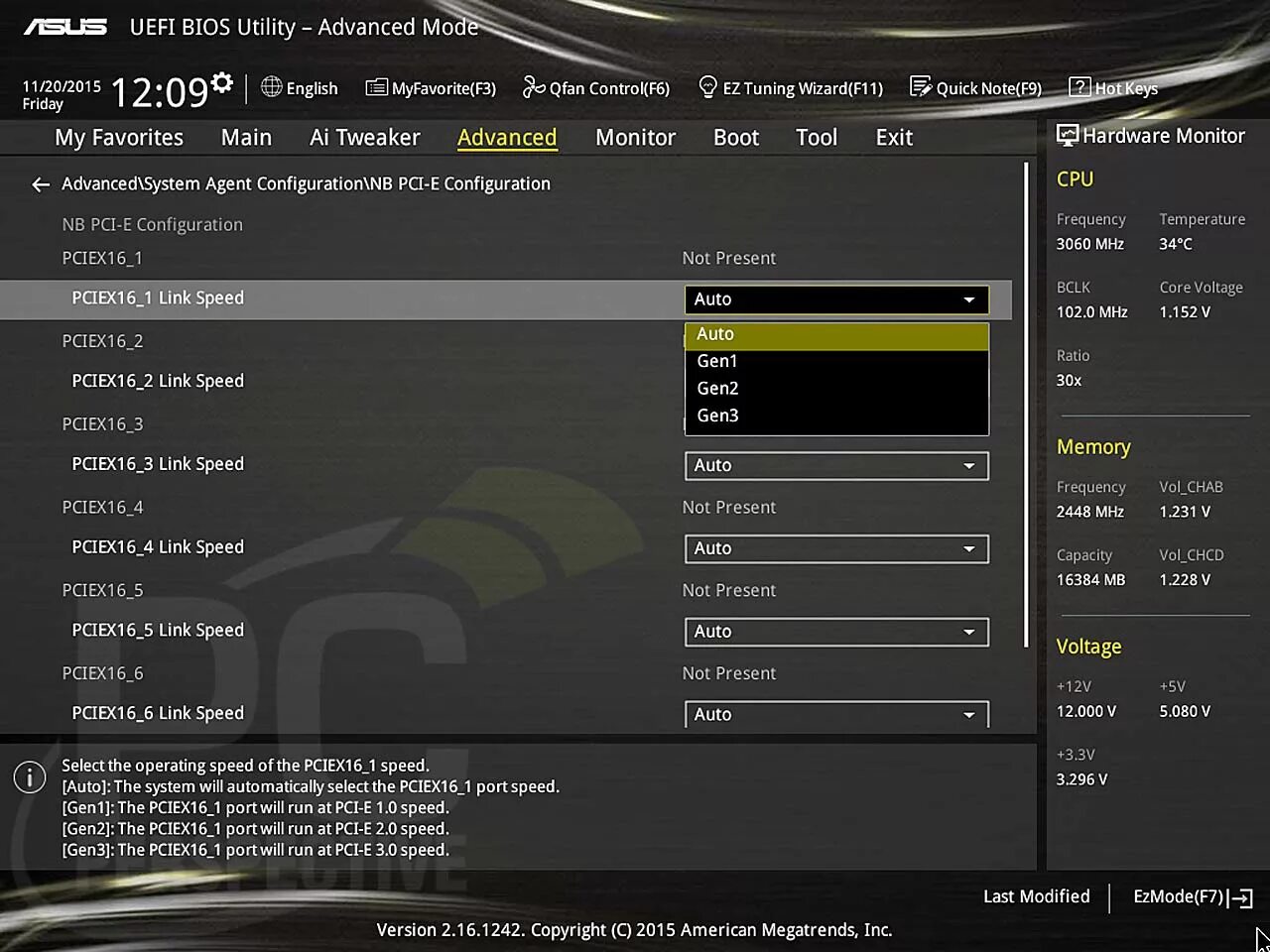Viewport: 1270px width, 952px height.
Task: Click arrow of PCIEX16_3 Link Speed dropdown
Action: point(969,466)
